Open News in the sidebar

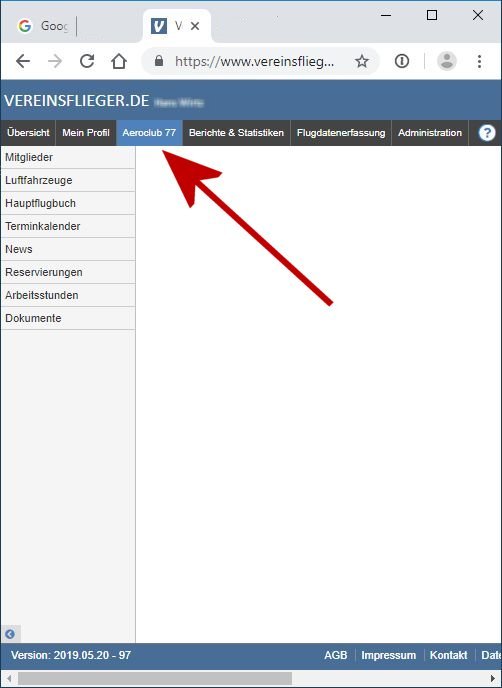(68, 249)
